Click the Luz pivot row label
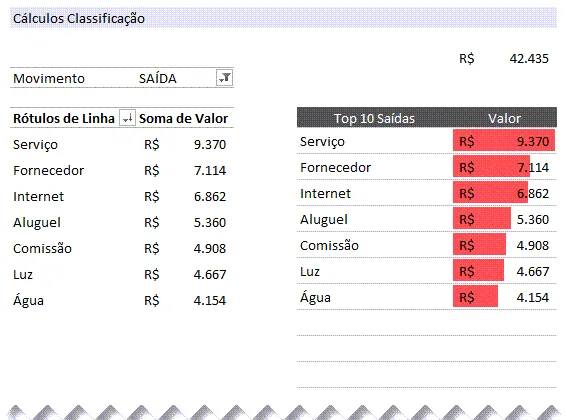Image resolution: width=567 pixels, height=420 pixels. [23, 275]
